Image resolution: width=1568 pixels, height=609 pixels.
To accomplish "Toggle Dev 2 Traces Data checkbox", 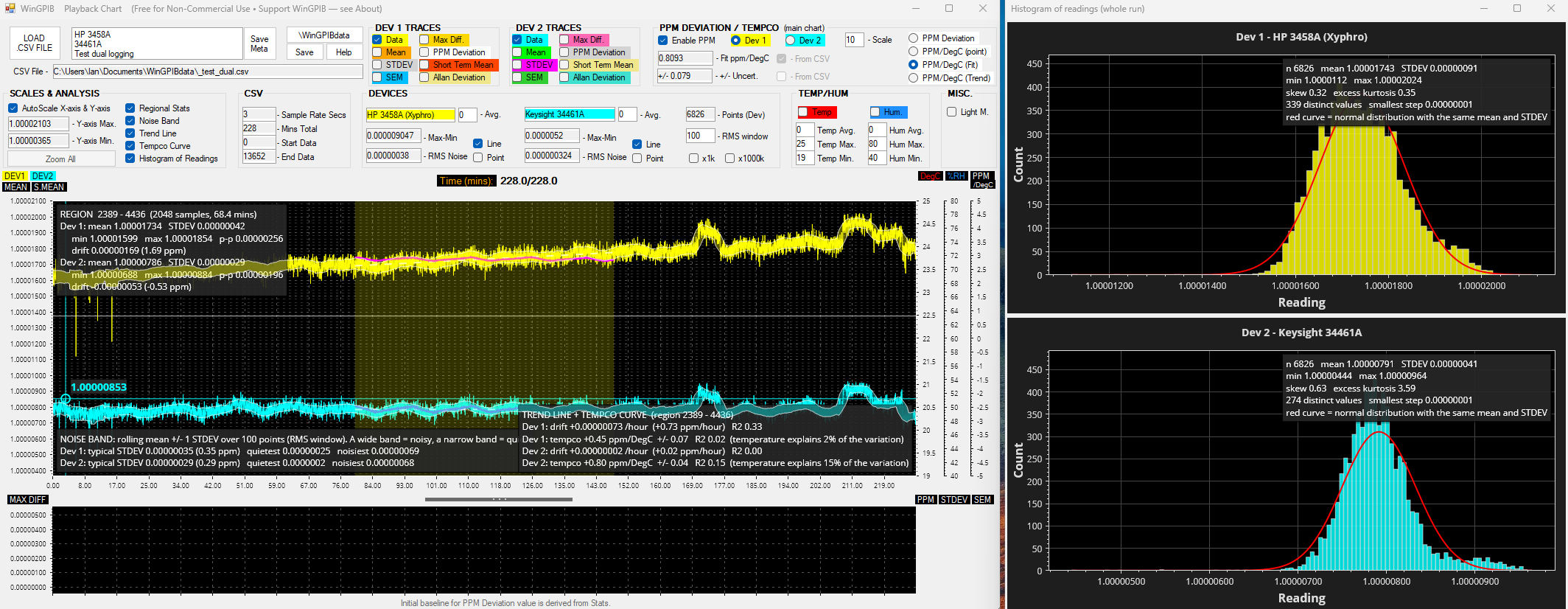I will [517, 40].
